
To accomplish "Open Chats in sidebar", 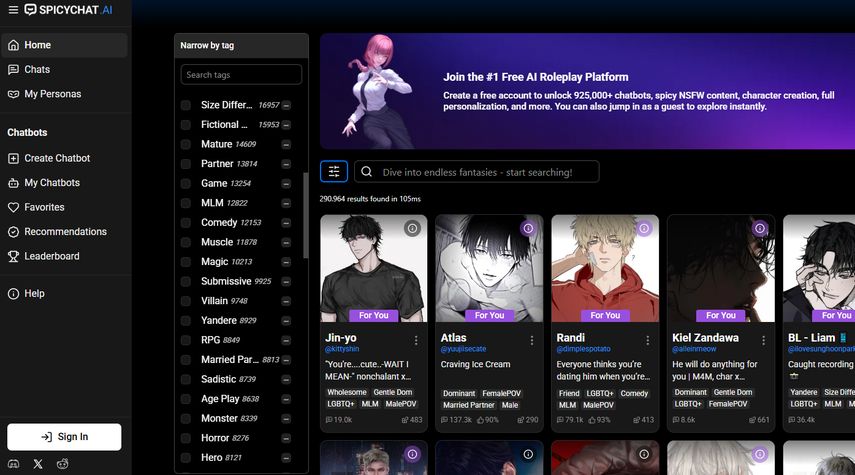I will pos(64,70).
